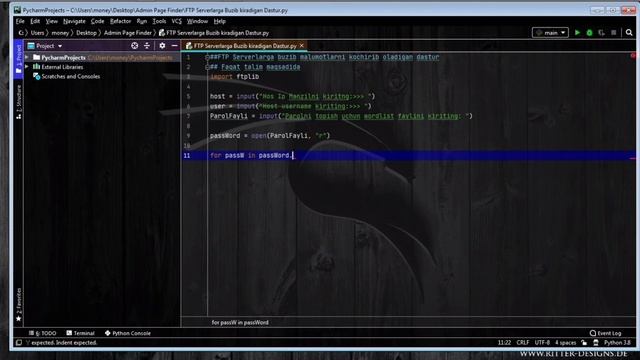Change UTF-8 file encoding in status bar
The image size is (640, 360).
click(542, 342)
